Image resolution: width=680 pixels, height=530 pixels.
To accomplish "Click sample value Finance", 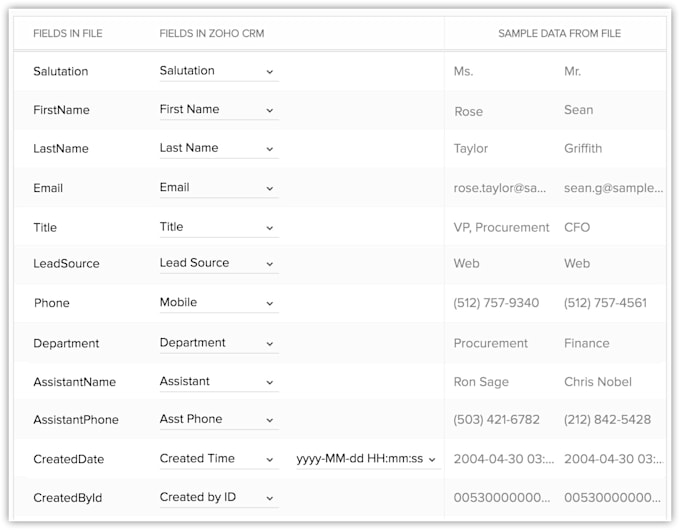I will pyautogui.click(x=587, y=344).
